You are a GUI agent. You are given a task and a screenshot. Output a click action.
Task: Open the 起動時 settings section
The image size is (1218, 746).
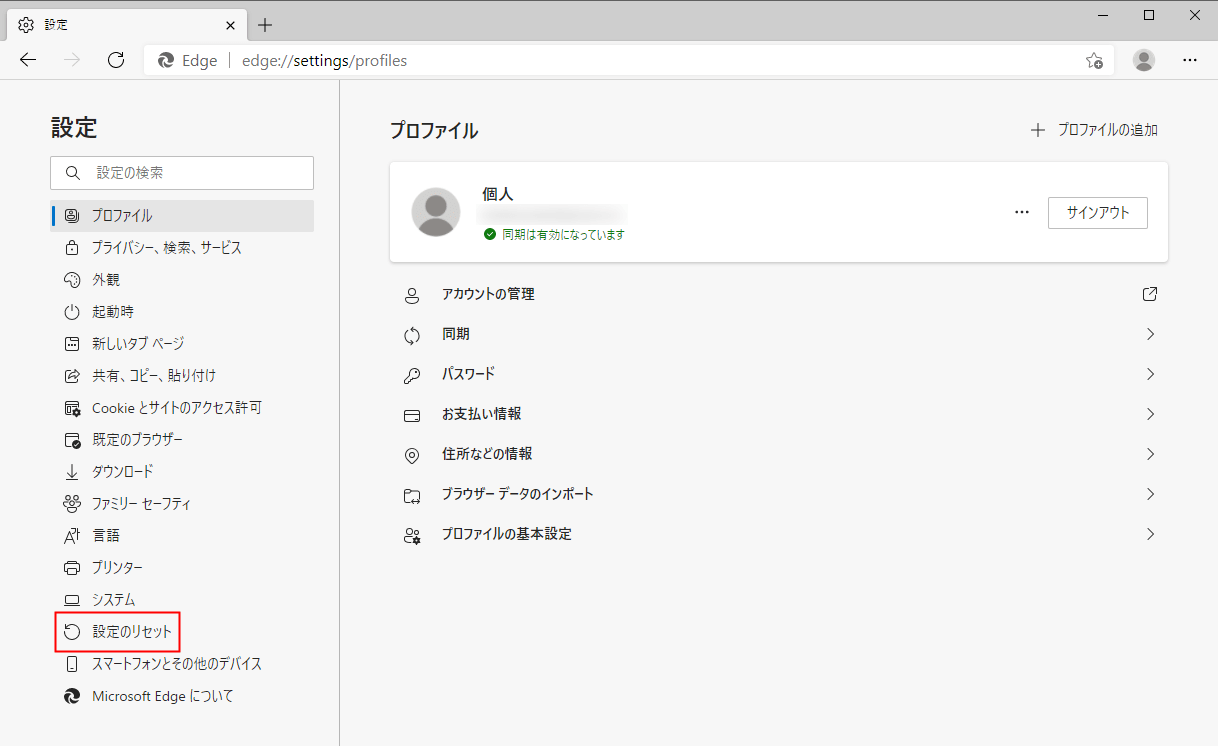(182, 312)
